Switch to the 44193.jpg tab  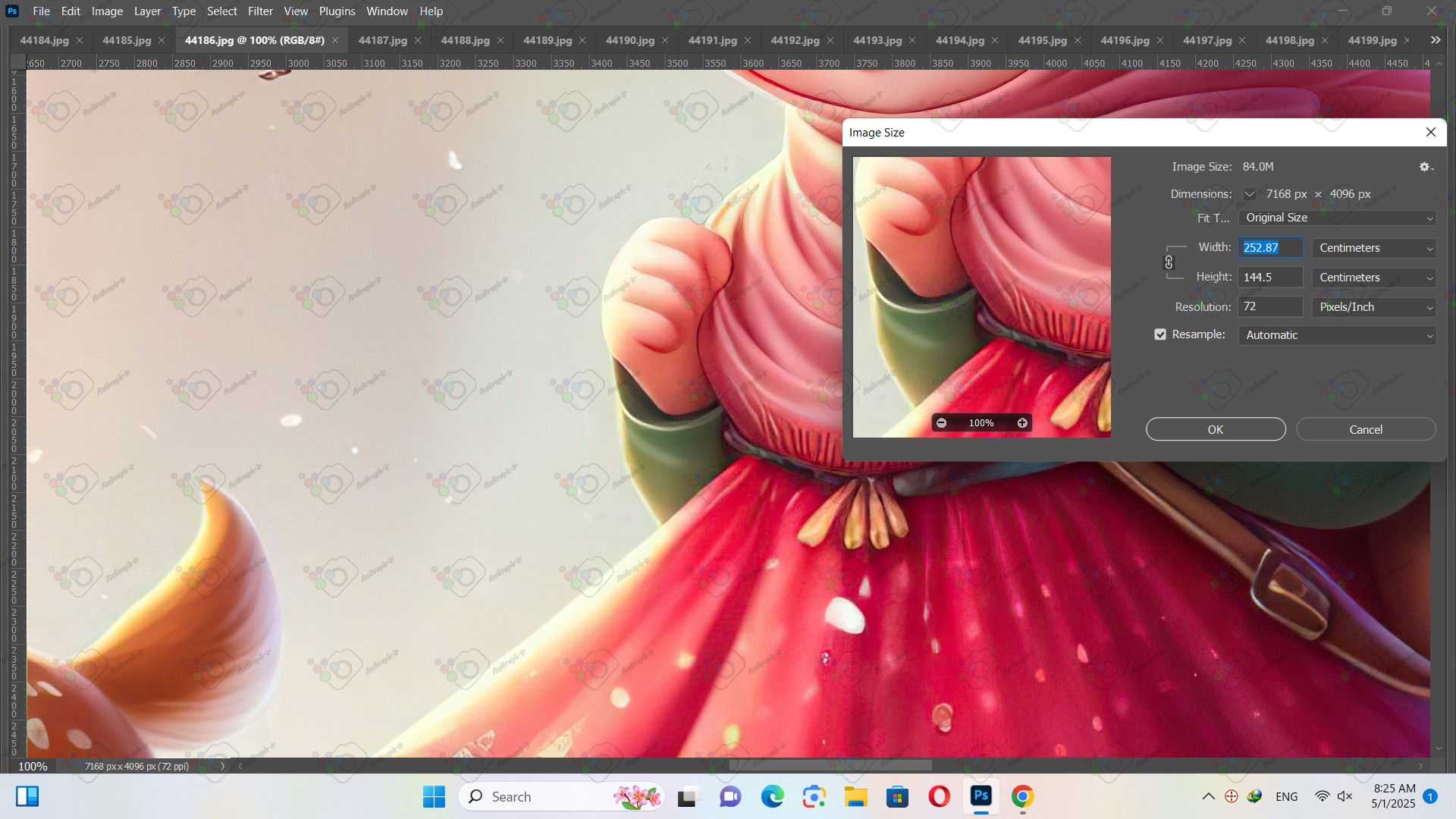coord(877,40)
